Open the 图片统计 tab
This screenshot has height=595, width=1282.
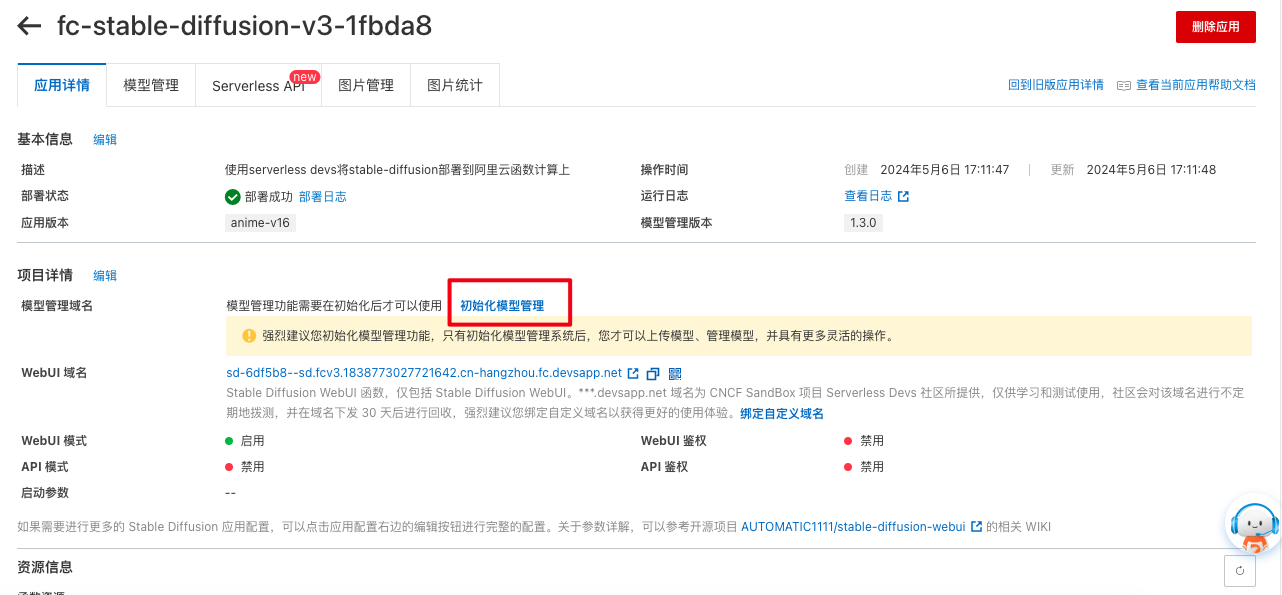[455, 85]
